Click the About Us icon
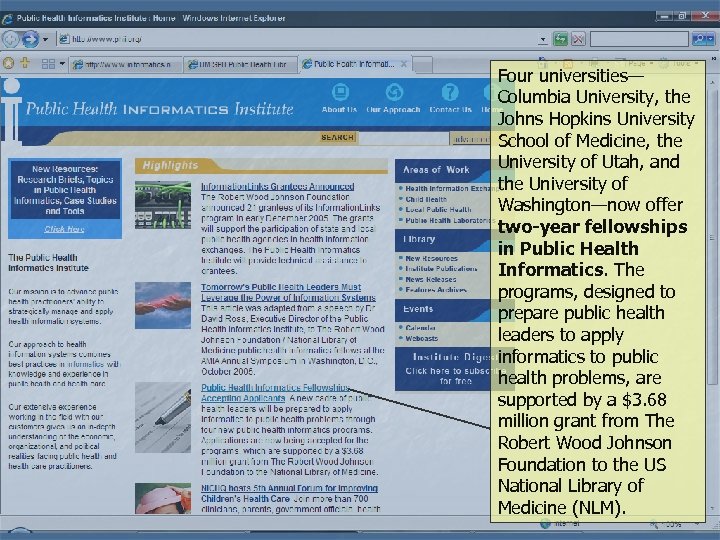The width and height of the screenshot is (720, 540). pyautogui.click(x=340, y=92)
